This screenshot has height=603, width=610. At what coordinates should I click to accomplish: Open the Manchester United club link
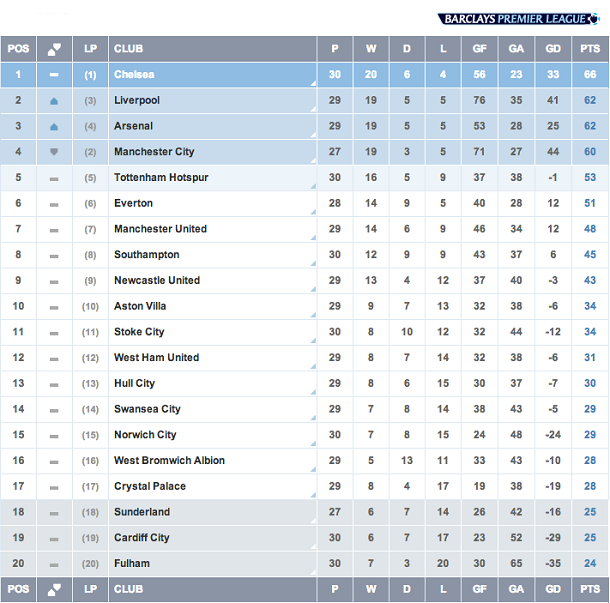160,229
